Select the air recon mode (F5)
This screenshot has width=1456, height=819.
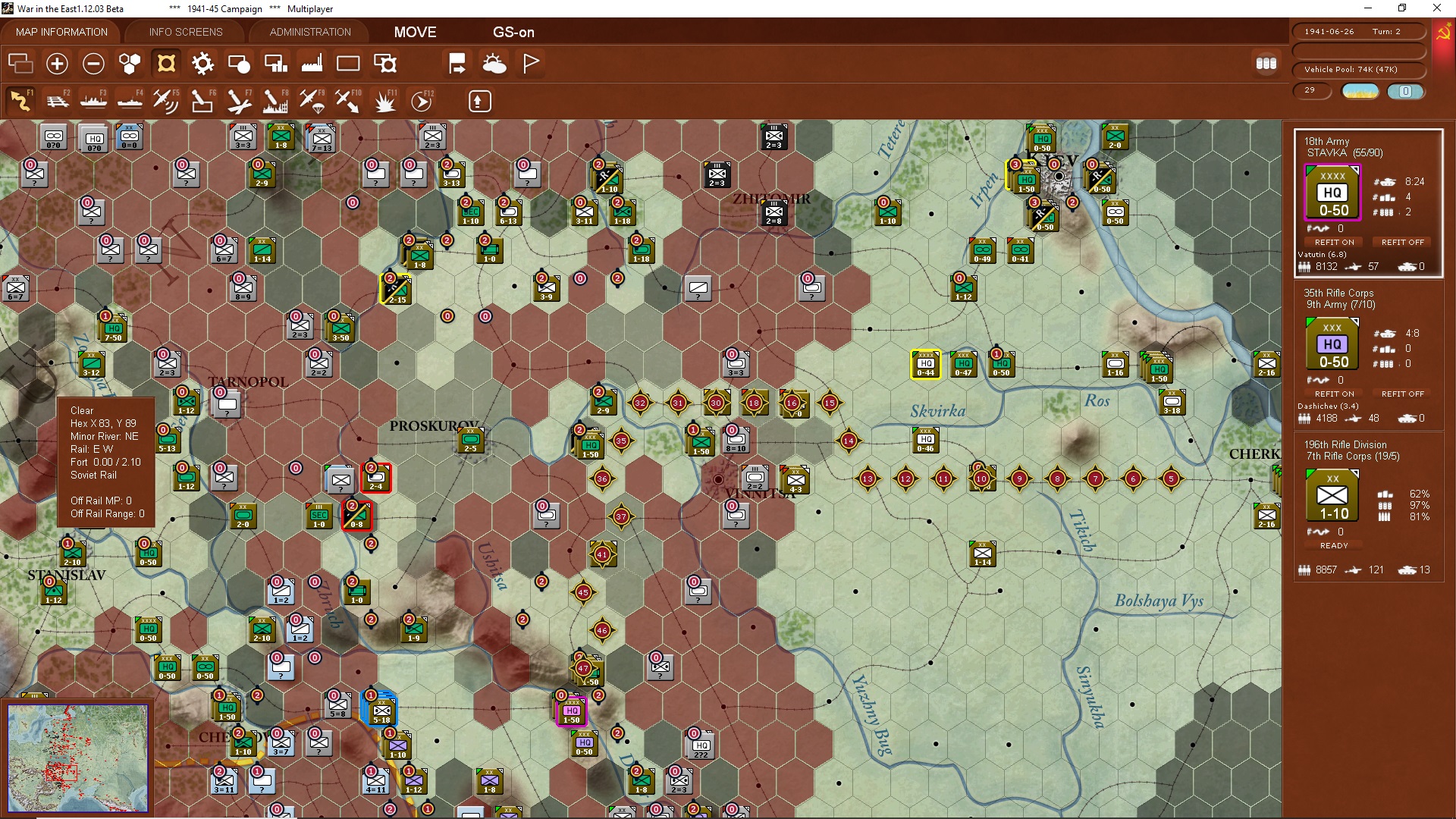click(165, 101)
